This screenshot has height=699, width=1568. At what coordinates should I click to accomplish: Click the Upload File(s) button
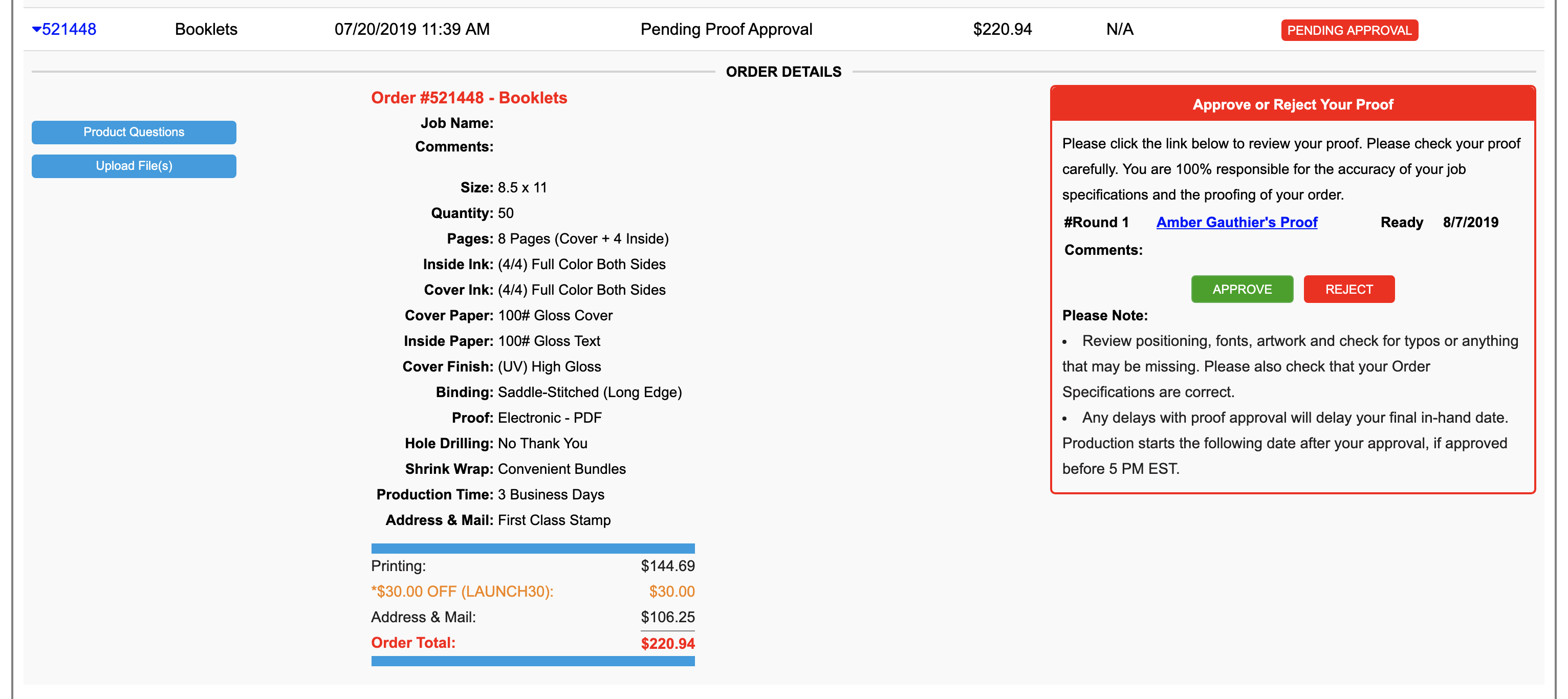pos(133,166)
